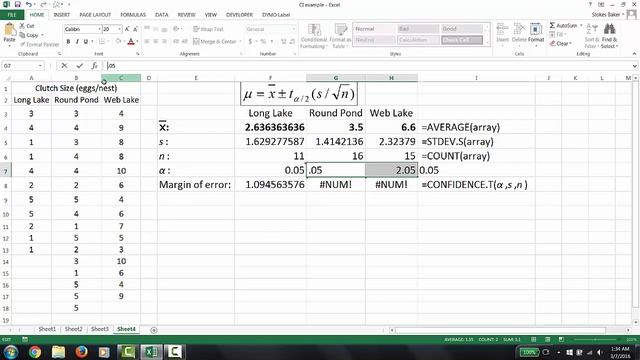Open the Sort & Filter menu
This screenshot has height=360, width=640.
(591, 36)
